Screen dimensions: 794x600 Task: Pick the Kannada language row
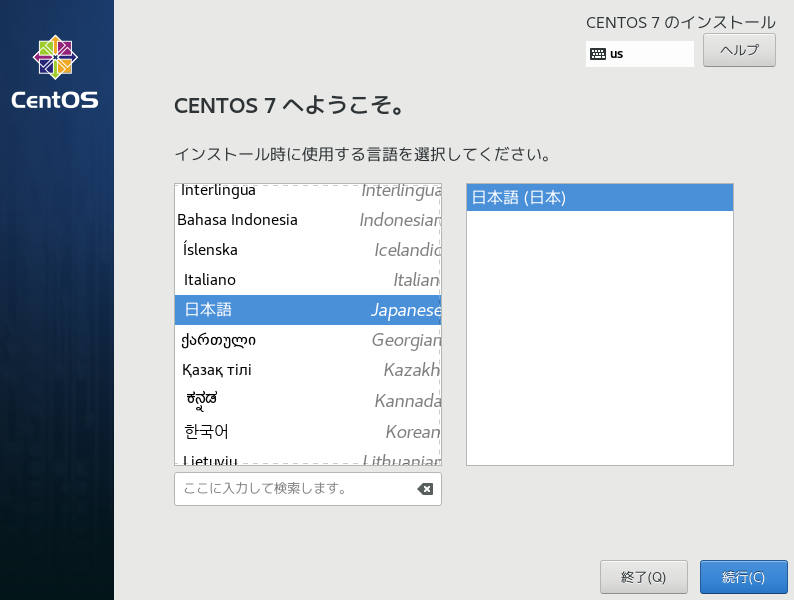pos(308,401)
